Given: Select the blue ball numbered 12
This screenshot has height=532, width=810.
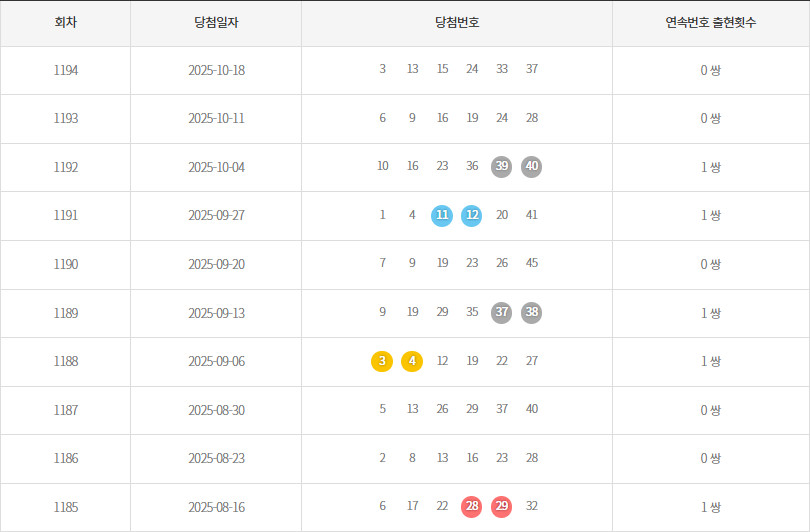Looking at the screenshot, I should (472, 215).
